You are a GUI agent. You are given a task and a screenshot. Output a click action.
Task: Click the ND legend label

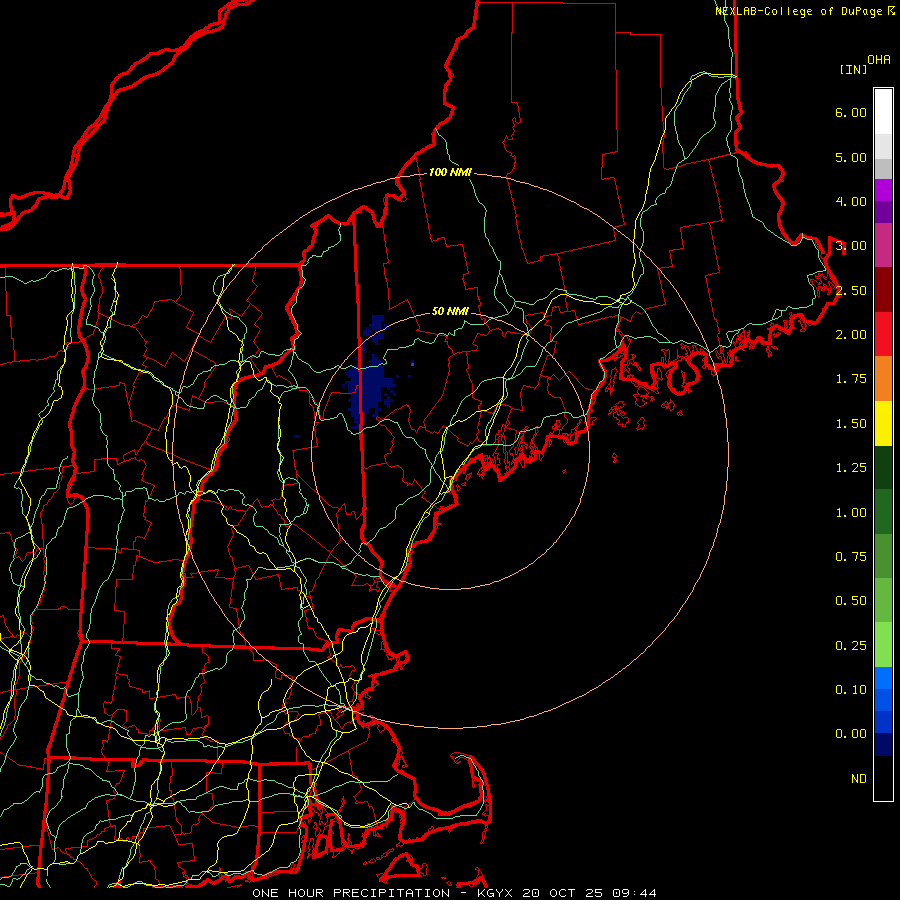859,779
